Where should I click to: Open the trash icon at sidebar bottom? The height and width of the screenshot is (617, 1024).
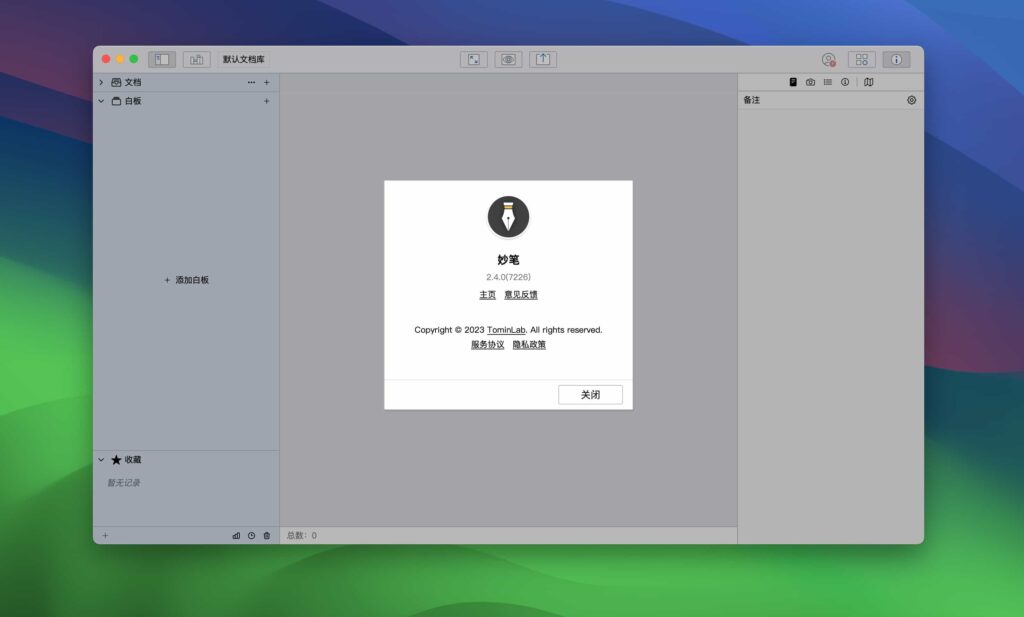(x=266, y=535)
